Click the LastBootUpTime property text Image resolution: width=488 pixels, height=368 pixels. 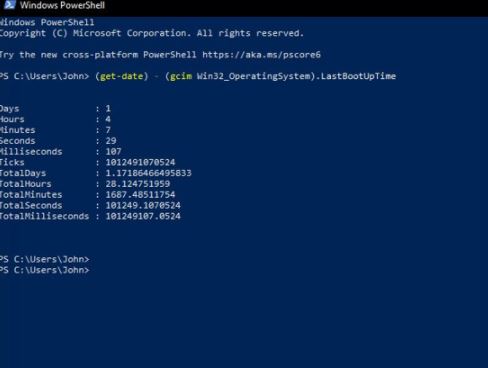click(358, 76)
